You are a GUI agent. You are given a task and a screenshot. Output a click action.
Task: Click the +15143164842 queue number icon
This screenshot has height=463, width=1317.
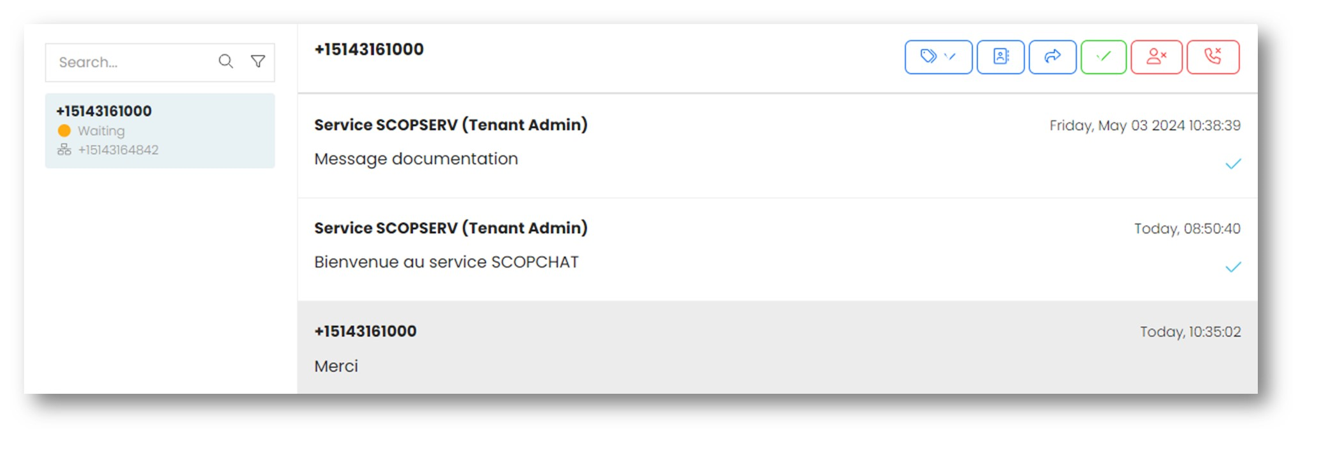pyautogui.click(x=64, y=150)
